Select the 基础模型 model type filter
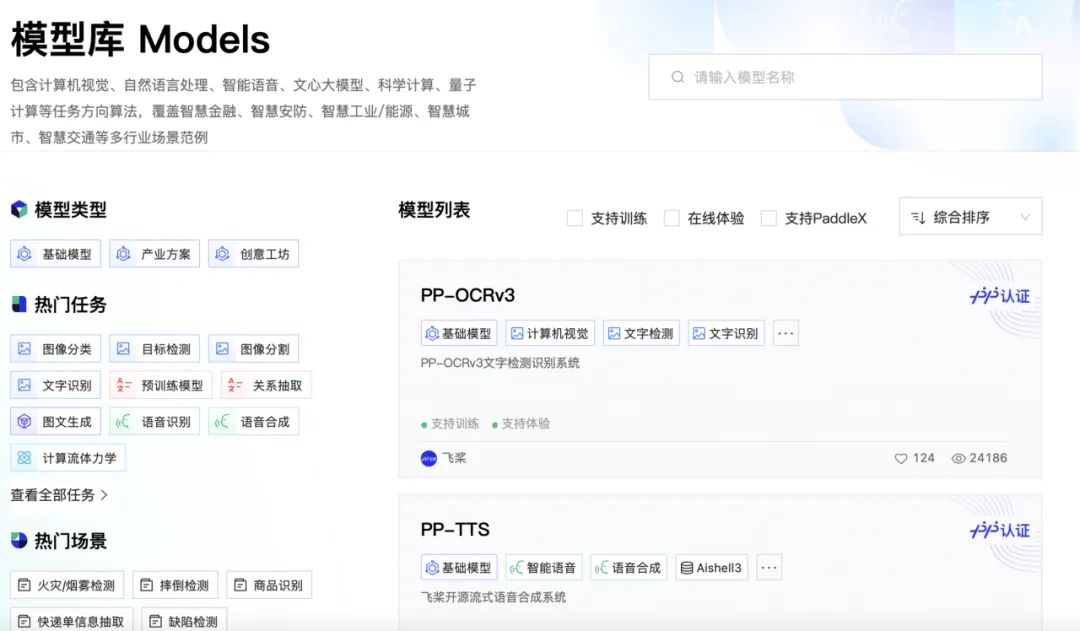Screen dimensions: 1080x631 tap(56, 254)
